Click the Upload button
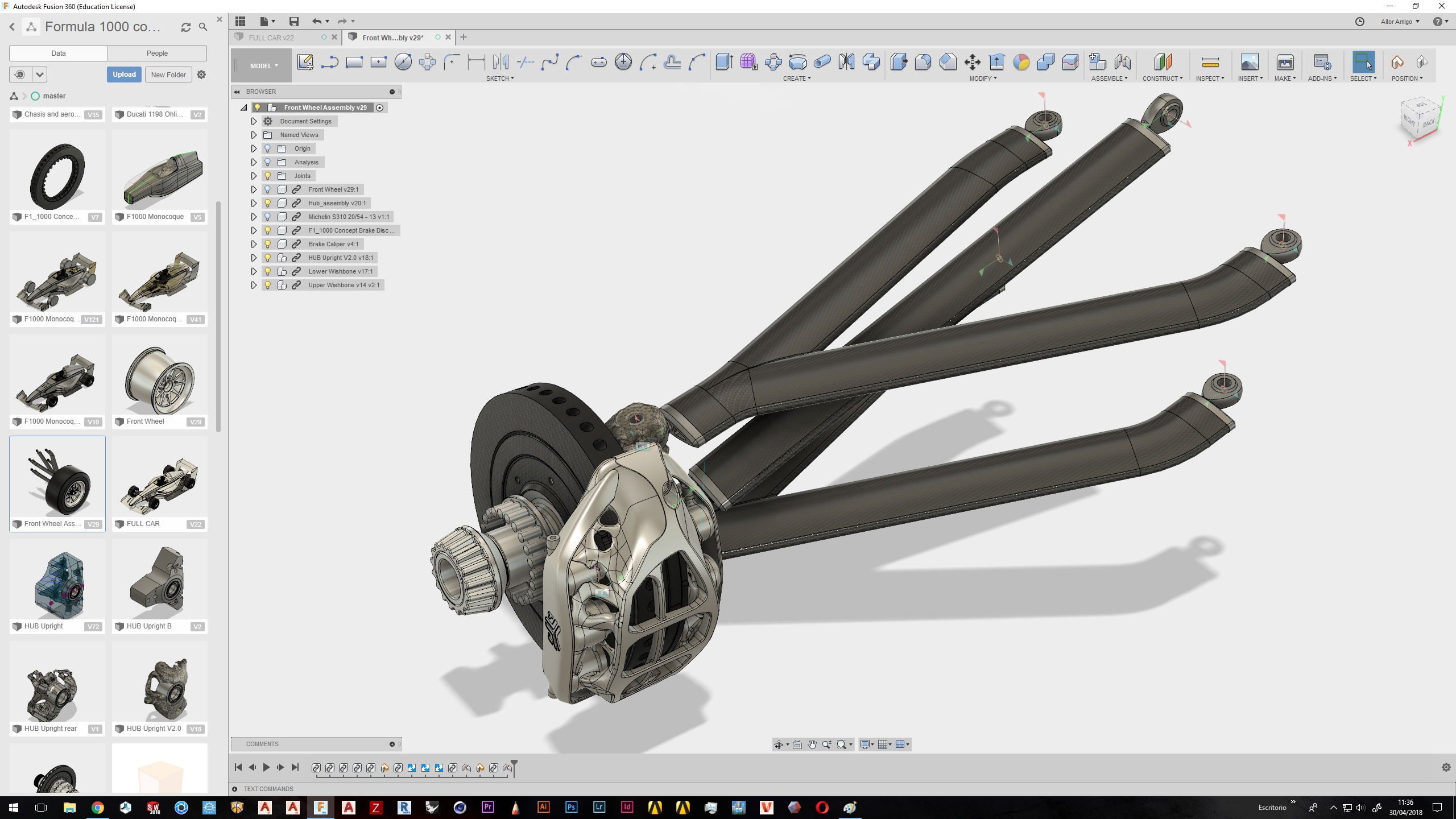Image resolution: width=1456 pixels, height=819 pixels. coord(124,75)
